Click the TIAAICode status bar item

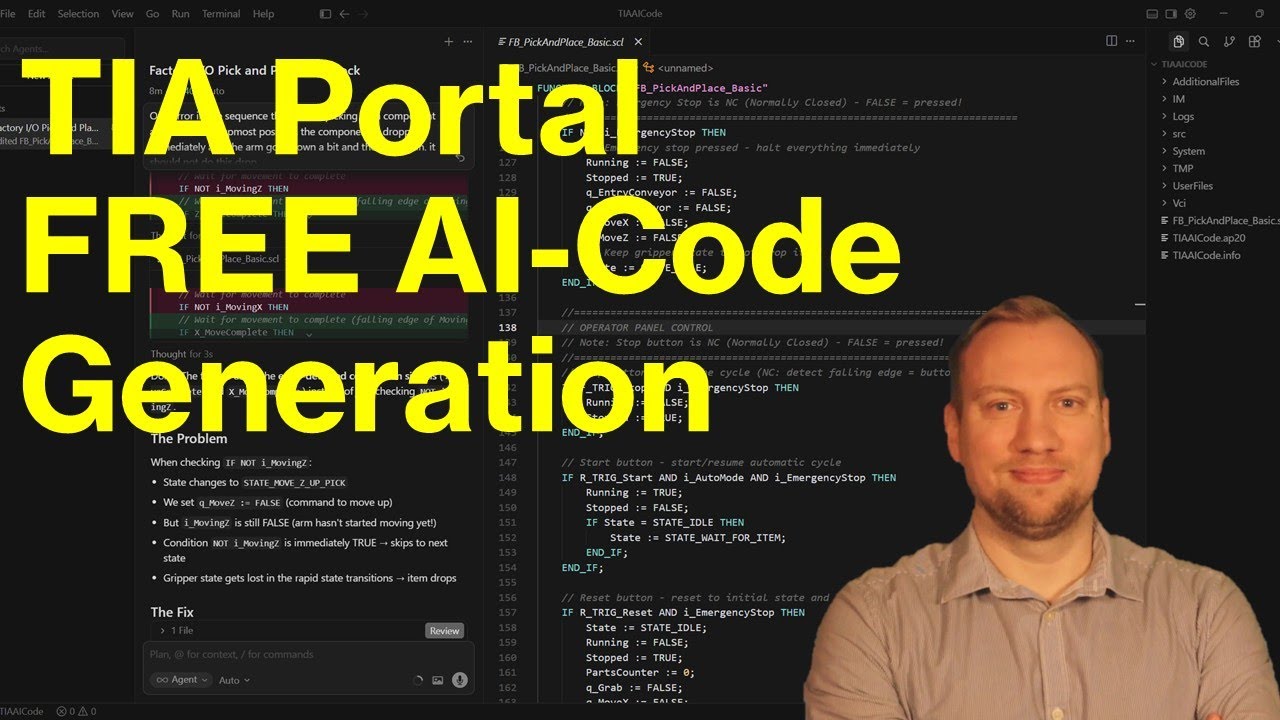click(x=22, y=711)
